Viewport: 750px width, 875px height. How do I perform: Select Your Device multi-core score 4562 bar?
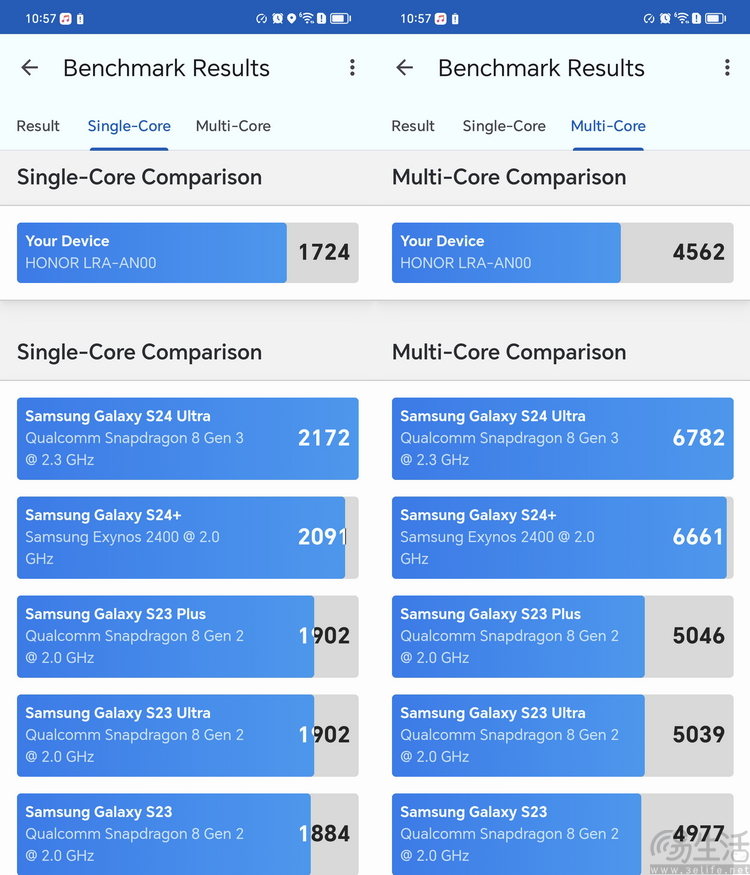(562, 253)
